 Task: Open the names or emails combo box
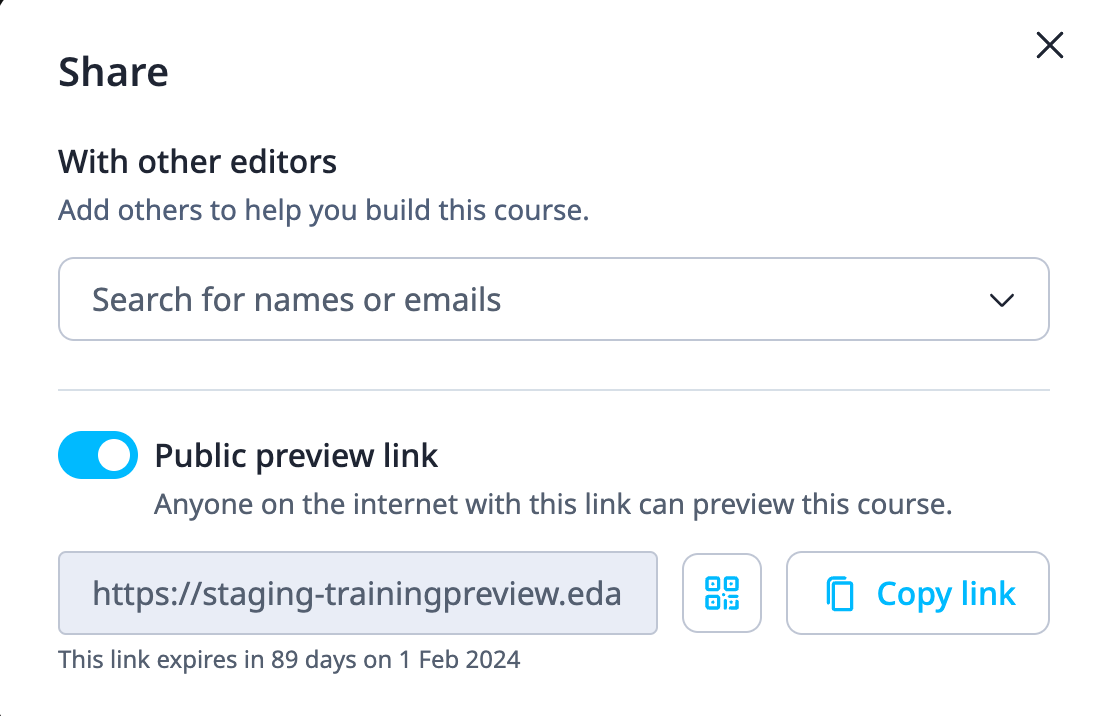click(553, 300)
